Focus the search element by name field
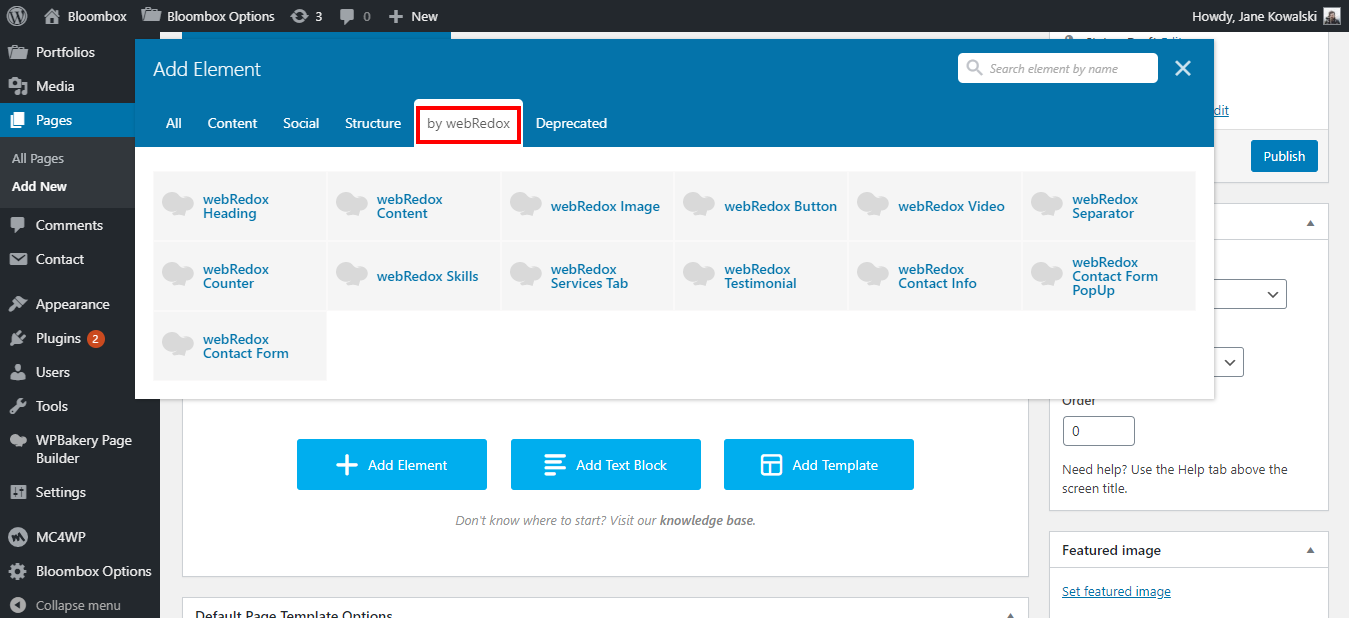The image size is (1349, 618). click(1058, 68)
